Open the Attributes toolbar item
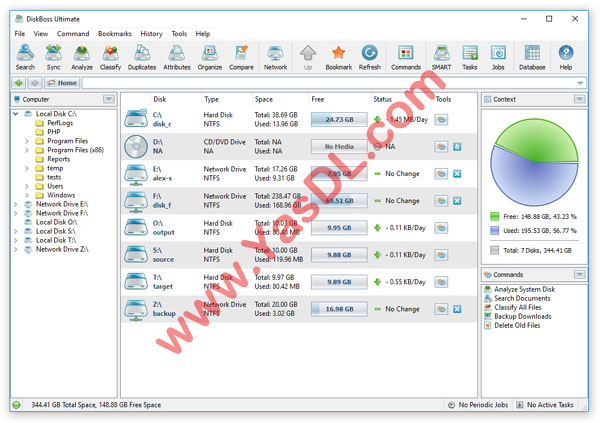Screen dimensions: 600x423 (176, 57)
